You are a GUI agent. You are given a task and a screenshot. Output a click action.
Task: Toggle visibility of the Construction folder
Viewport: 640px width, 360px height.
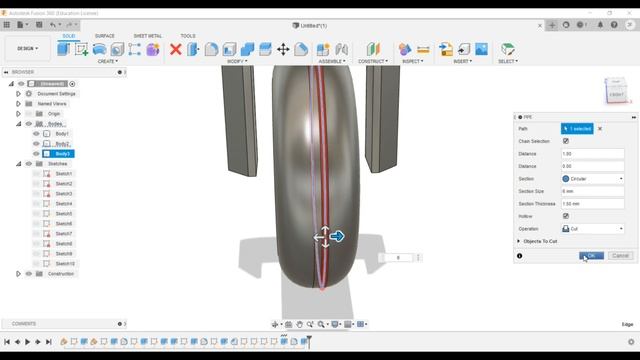click(29, 273)
